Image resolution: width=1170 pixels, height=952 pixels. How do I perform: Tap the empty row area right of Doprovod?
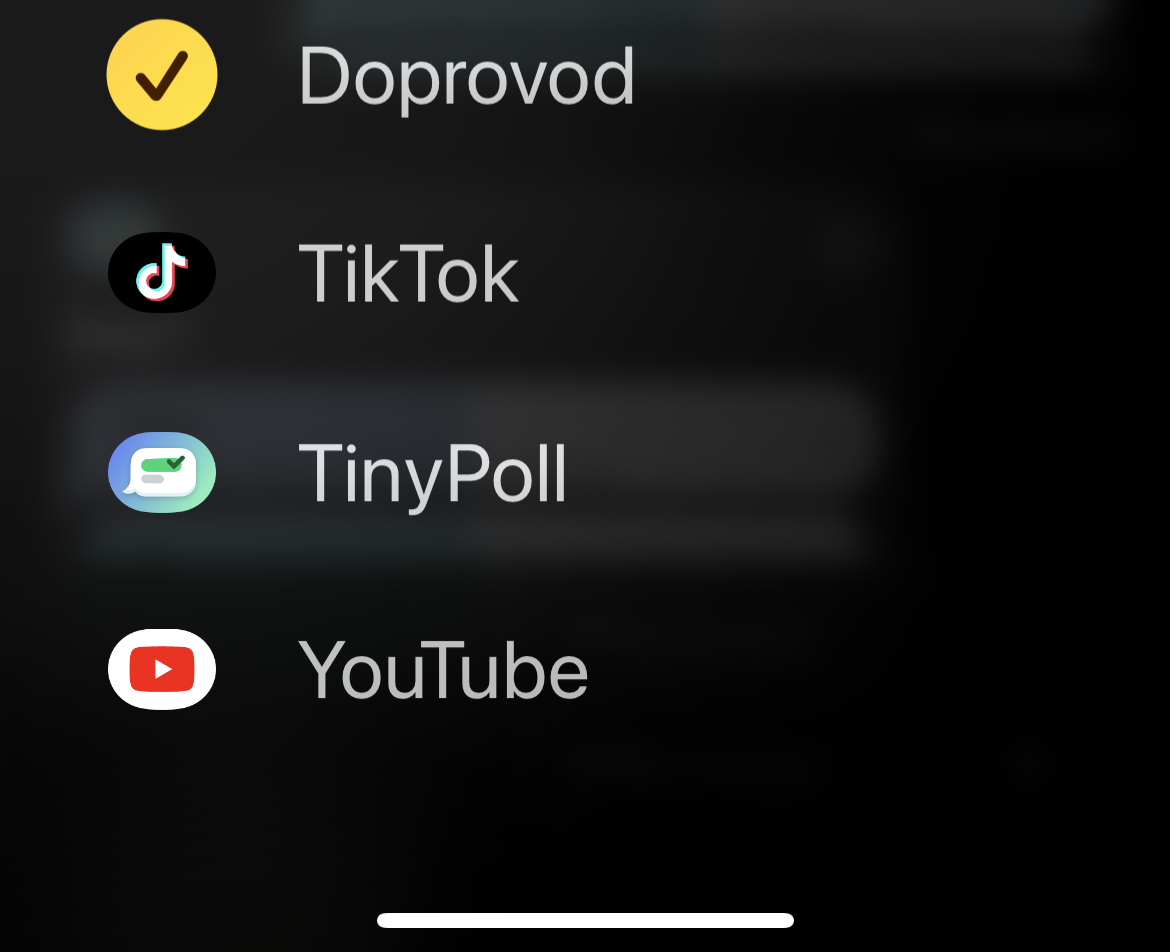click(x=873, y=75)
